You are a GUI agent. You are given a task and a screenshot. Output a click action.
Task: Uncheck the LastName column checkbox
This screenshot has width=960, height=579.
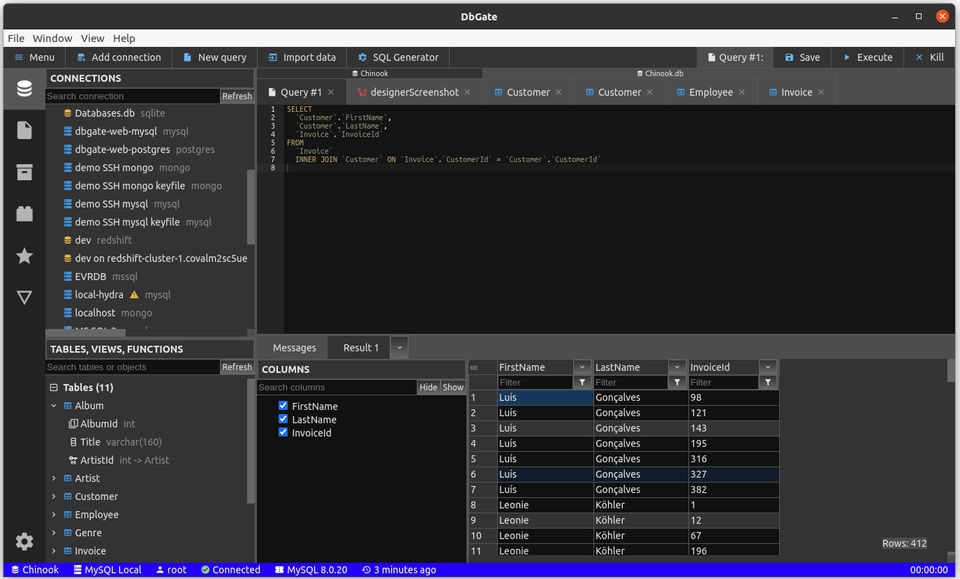[283, 420]
